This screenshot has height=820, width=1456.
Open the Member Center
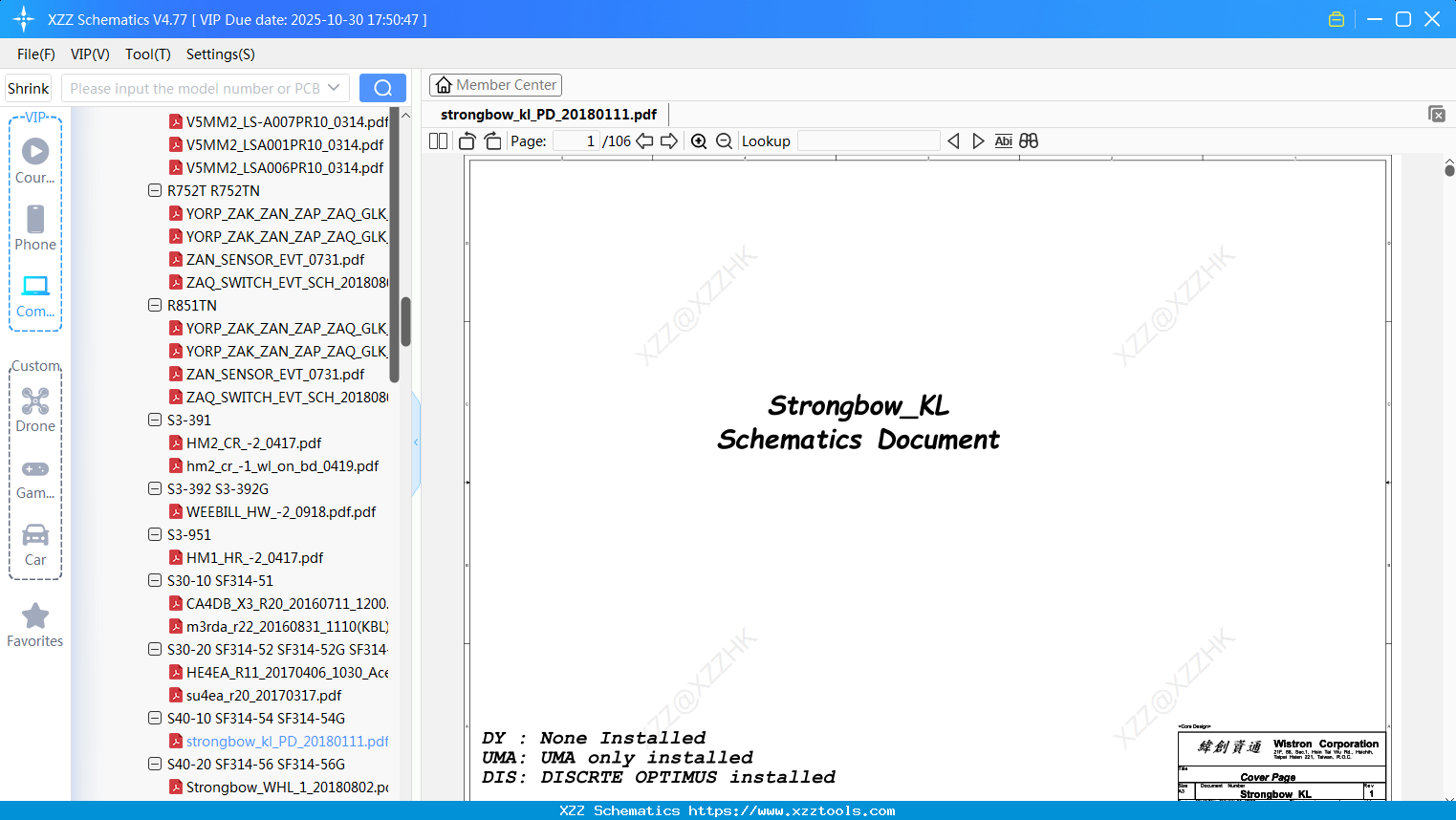[x=495, y=85]
